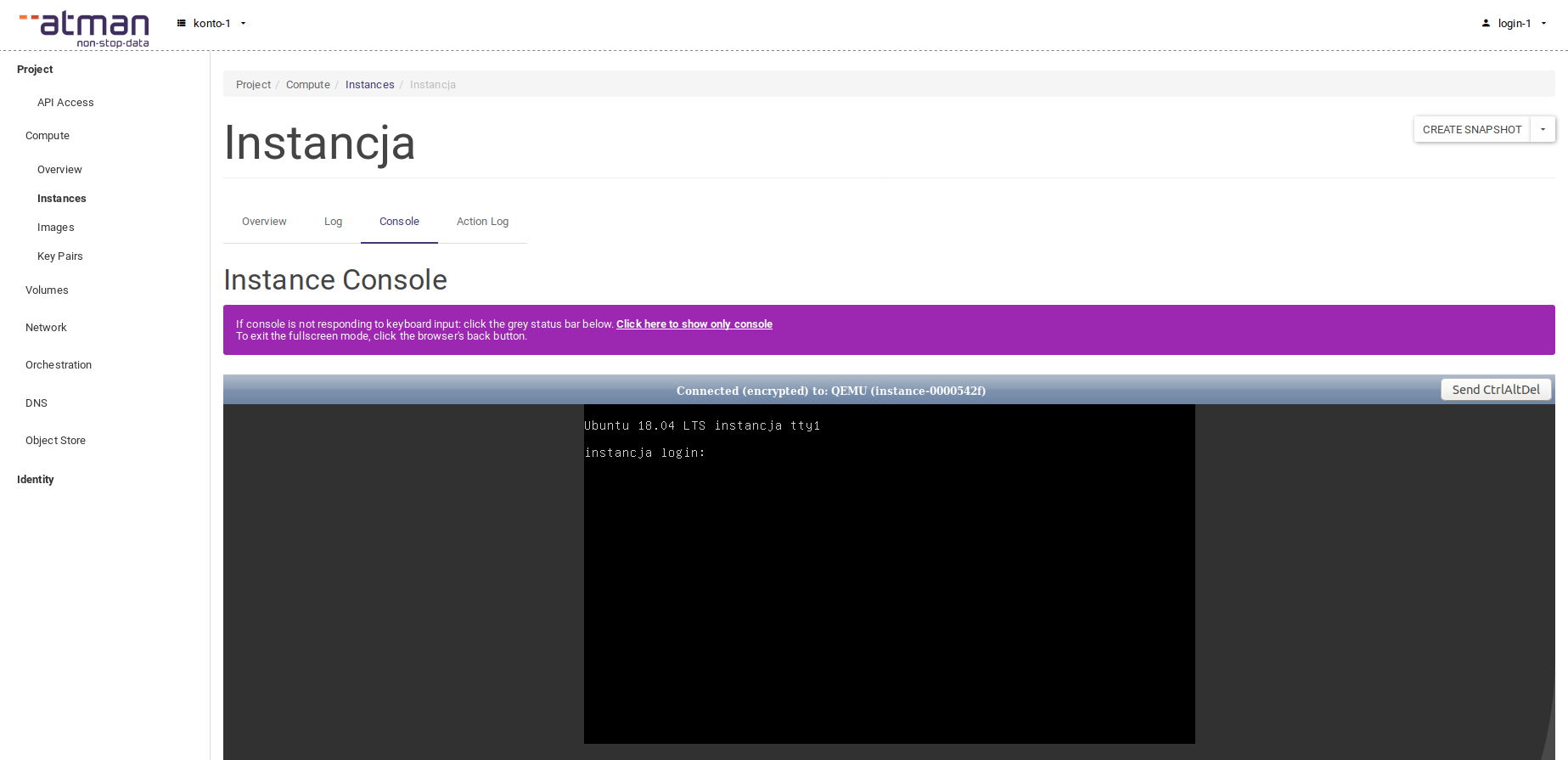Screen dimensions: 1568x760
Task: Select the Console tab
Action: tap(399, 222)
